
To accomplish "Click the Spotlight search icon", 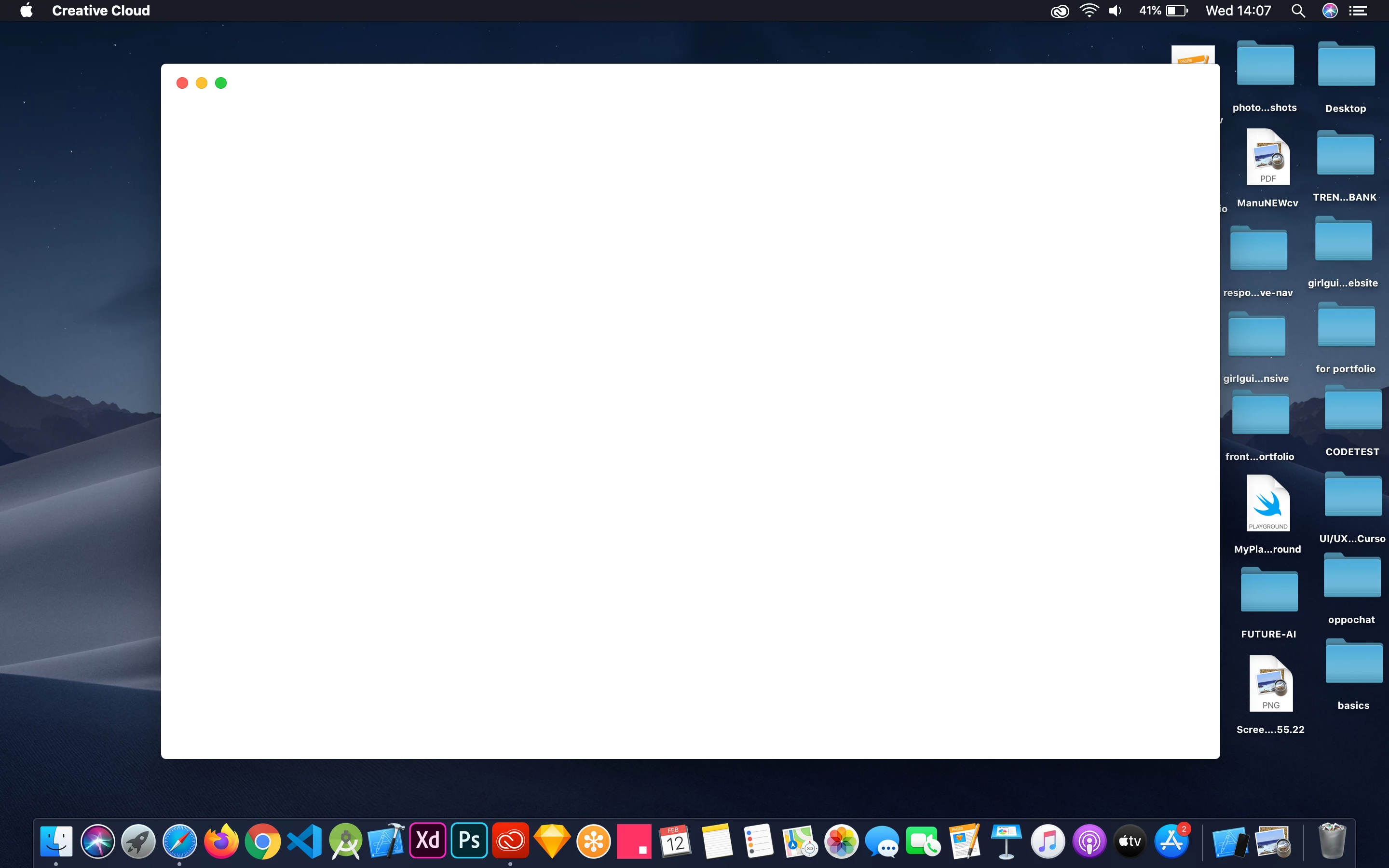I will tap(1298, 11).
